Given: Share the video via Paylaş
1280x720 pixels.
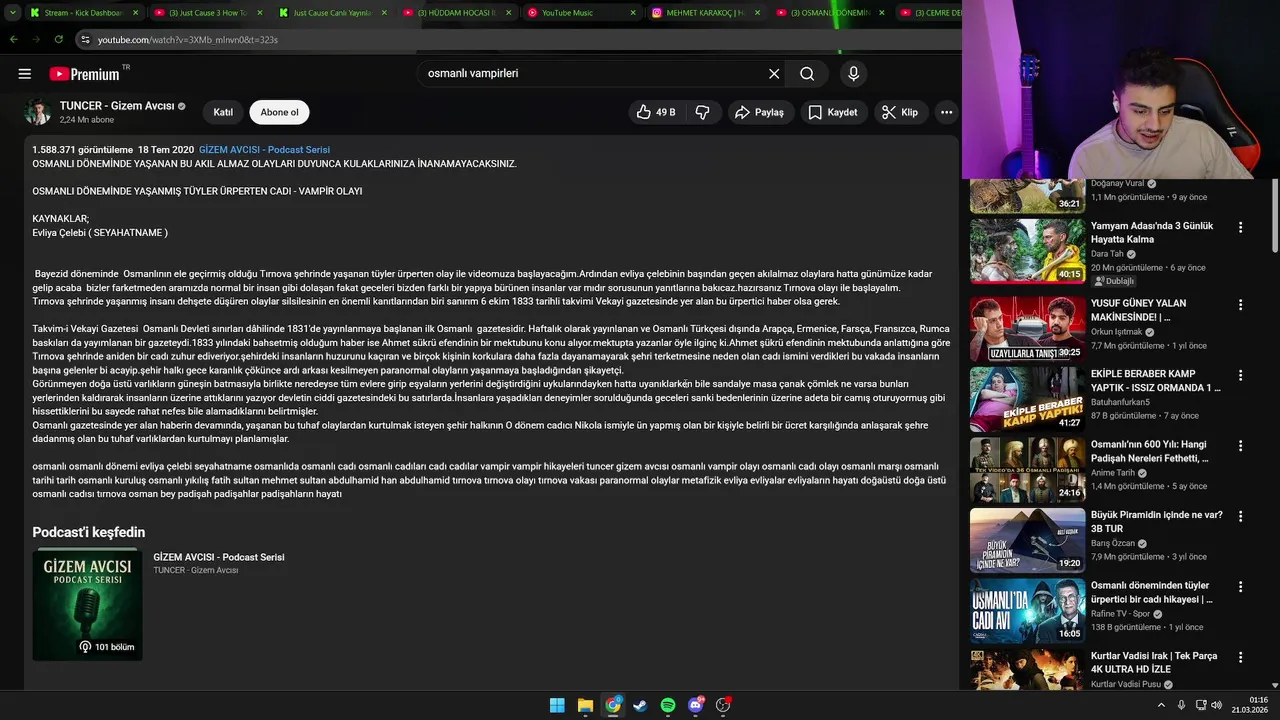Looking at the screenshot, I should [761, 112].
